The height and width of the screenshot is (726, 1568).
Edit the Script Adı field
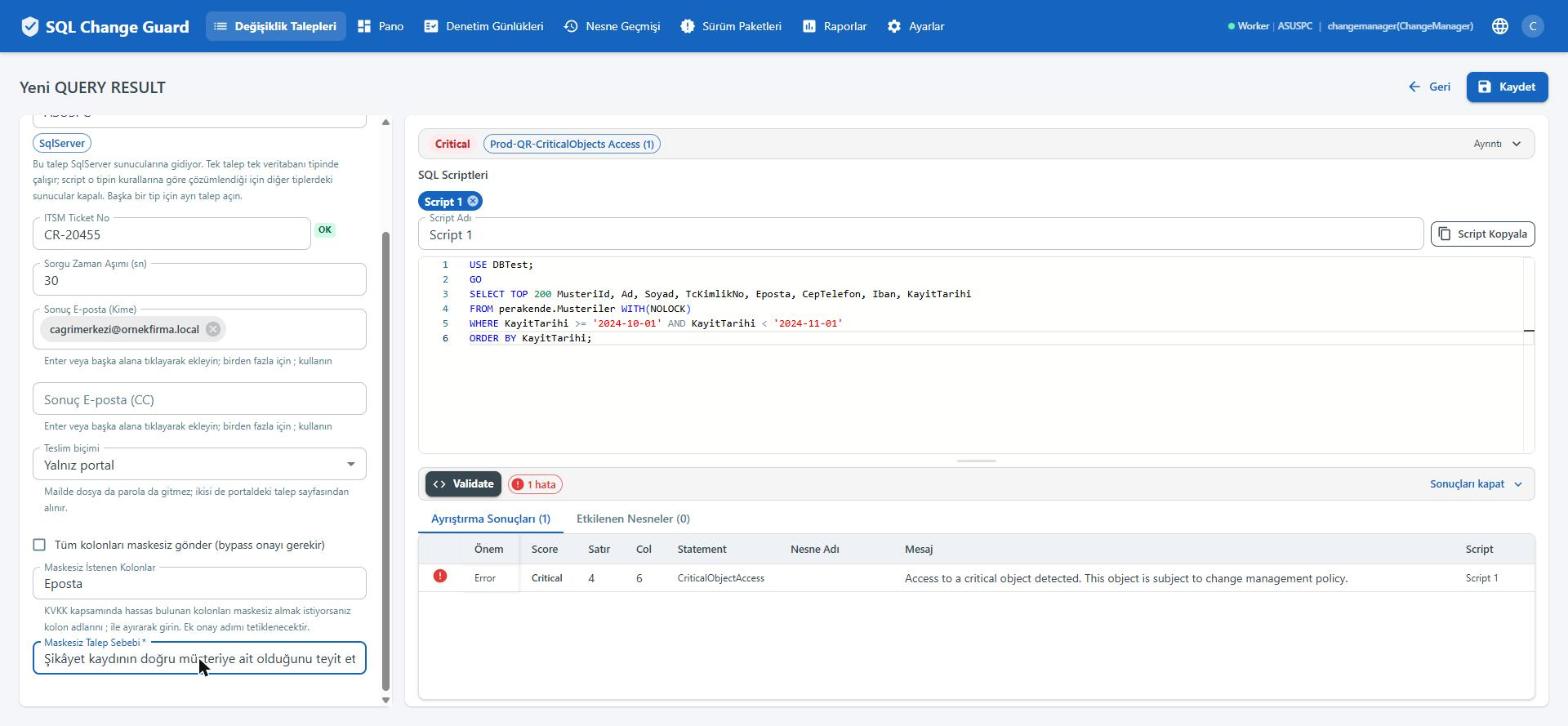(920, 234)
